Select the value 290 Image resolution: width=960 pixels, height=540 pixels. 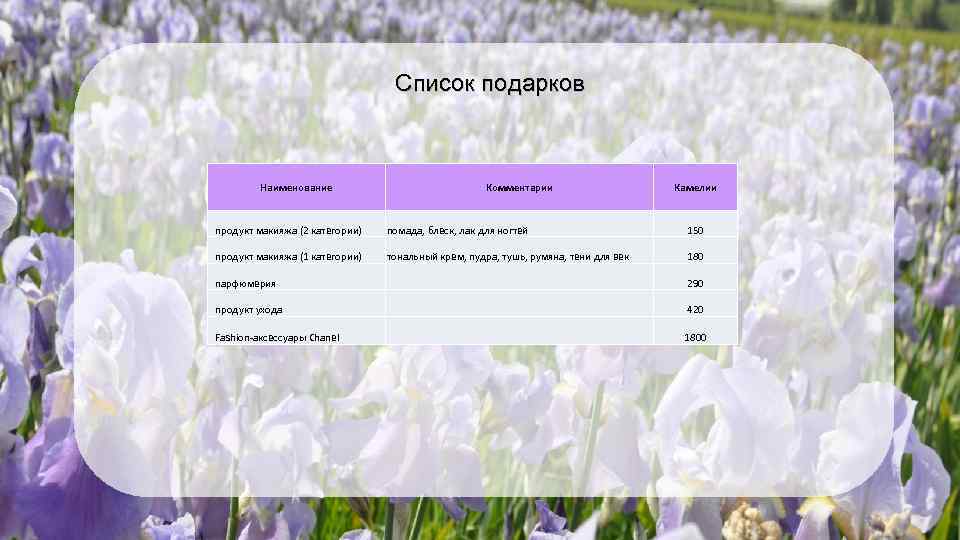[x=695, y=283]
